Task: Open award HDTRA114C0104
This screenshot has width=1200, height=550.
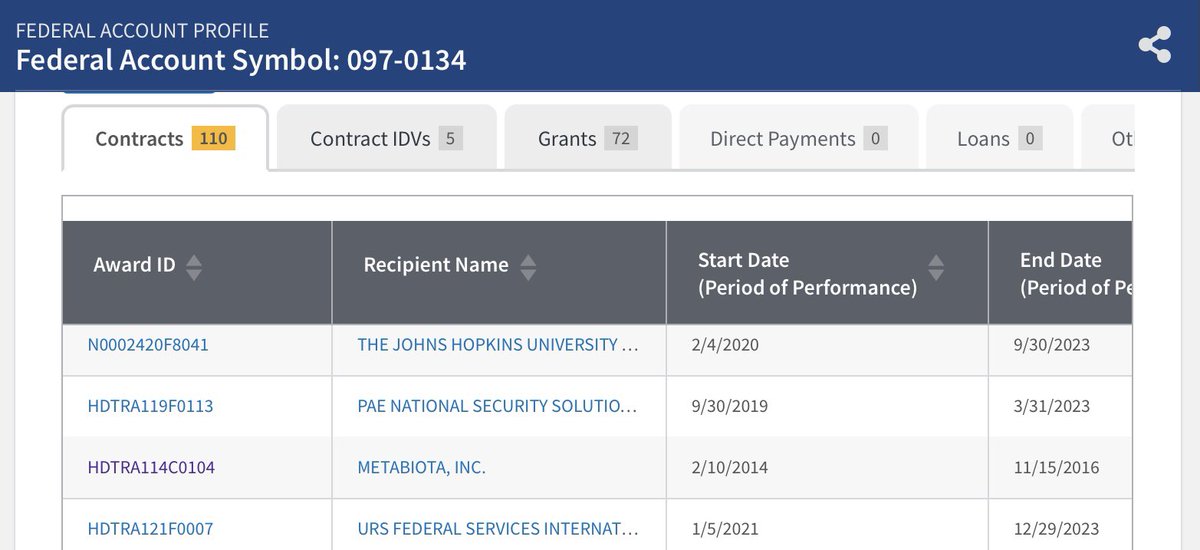Action: [151, 467]
